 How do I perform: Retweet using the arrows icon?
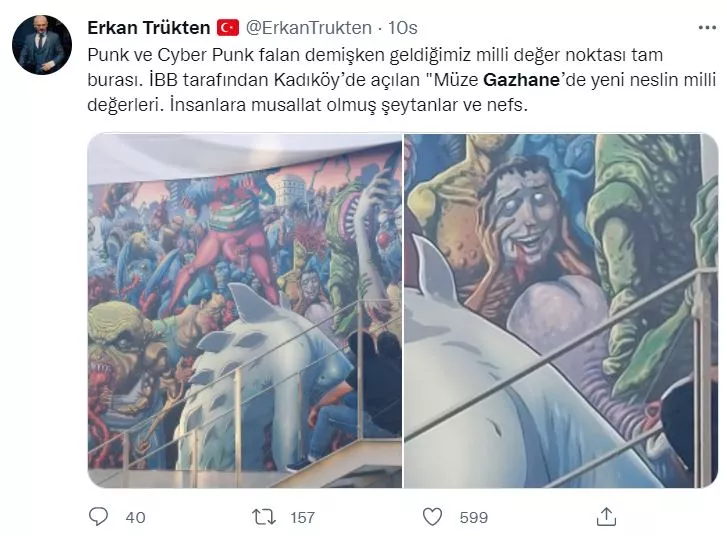pos(264,517)
